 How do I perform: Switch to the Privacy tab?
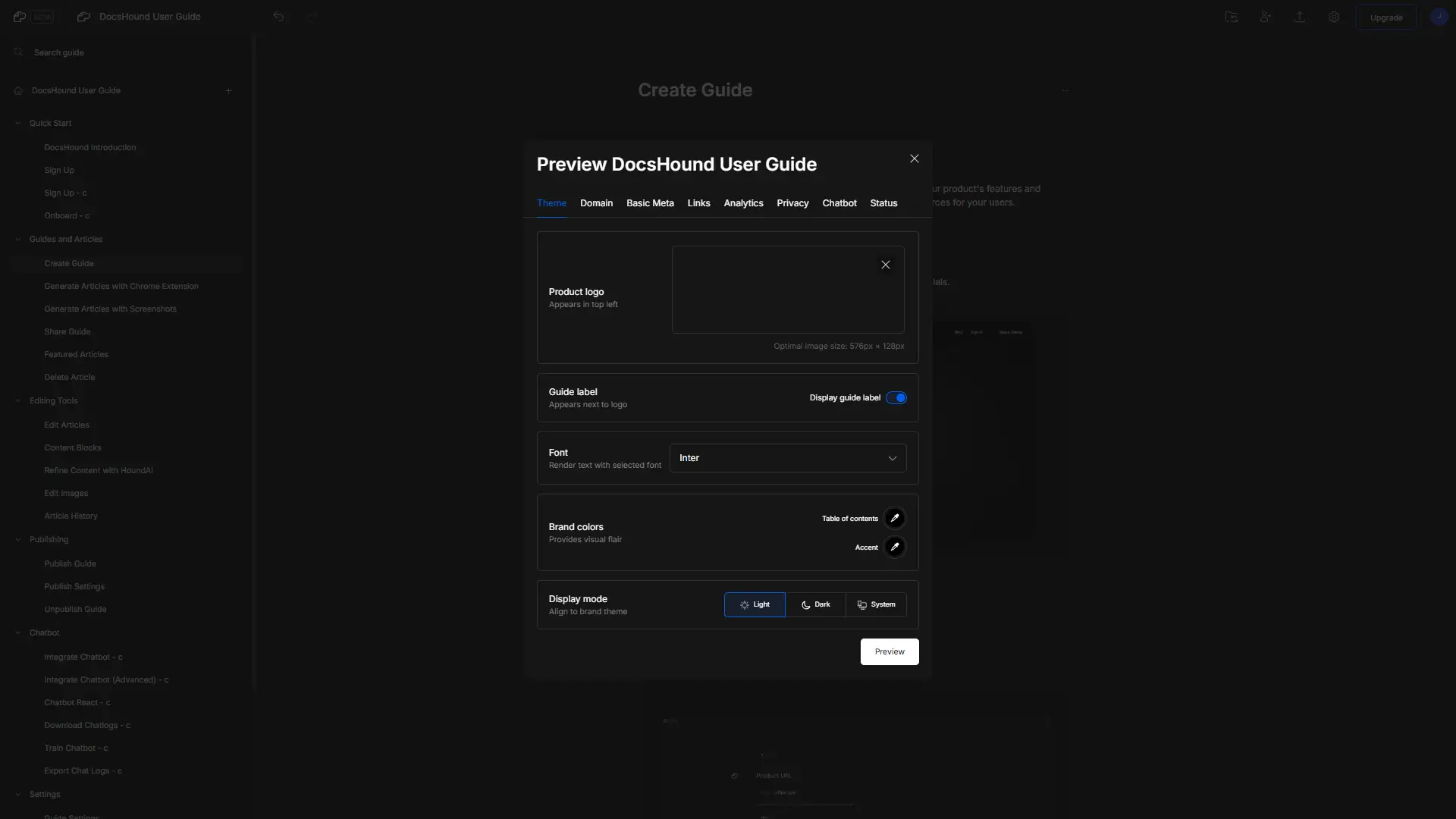pos(792,203)
